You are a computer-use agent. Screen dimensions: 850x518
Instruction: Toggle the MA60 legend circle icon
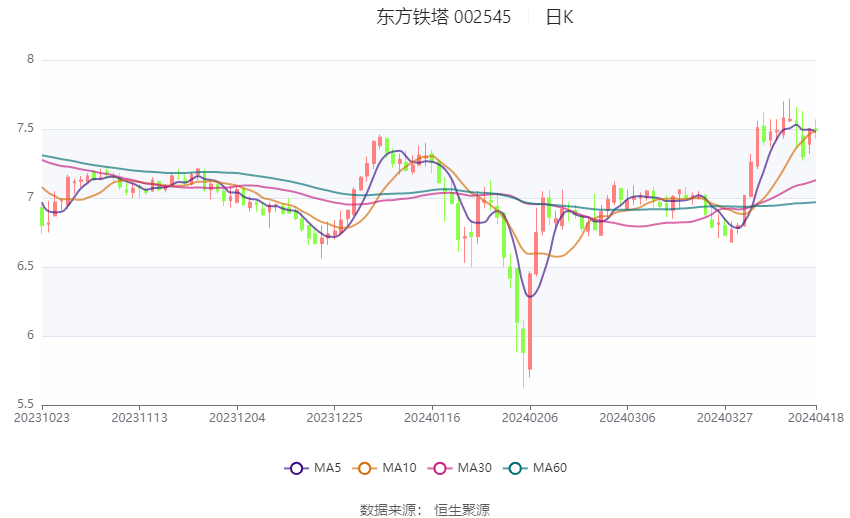click(x=515, y=468)
